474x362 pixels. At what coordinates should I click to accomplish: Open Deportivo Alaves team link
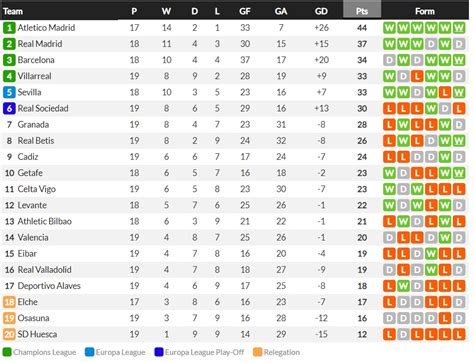coord(49,286)
